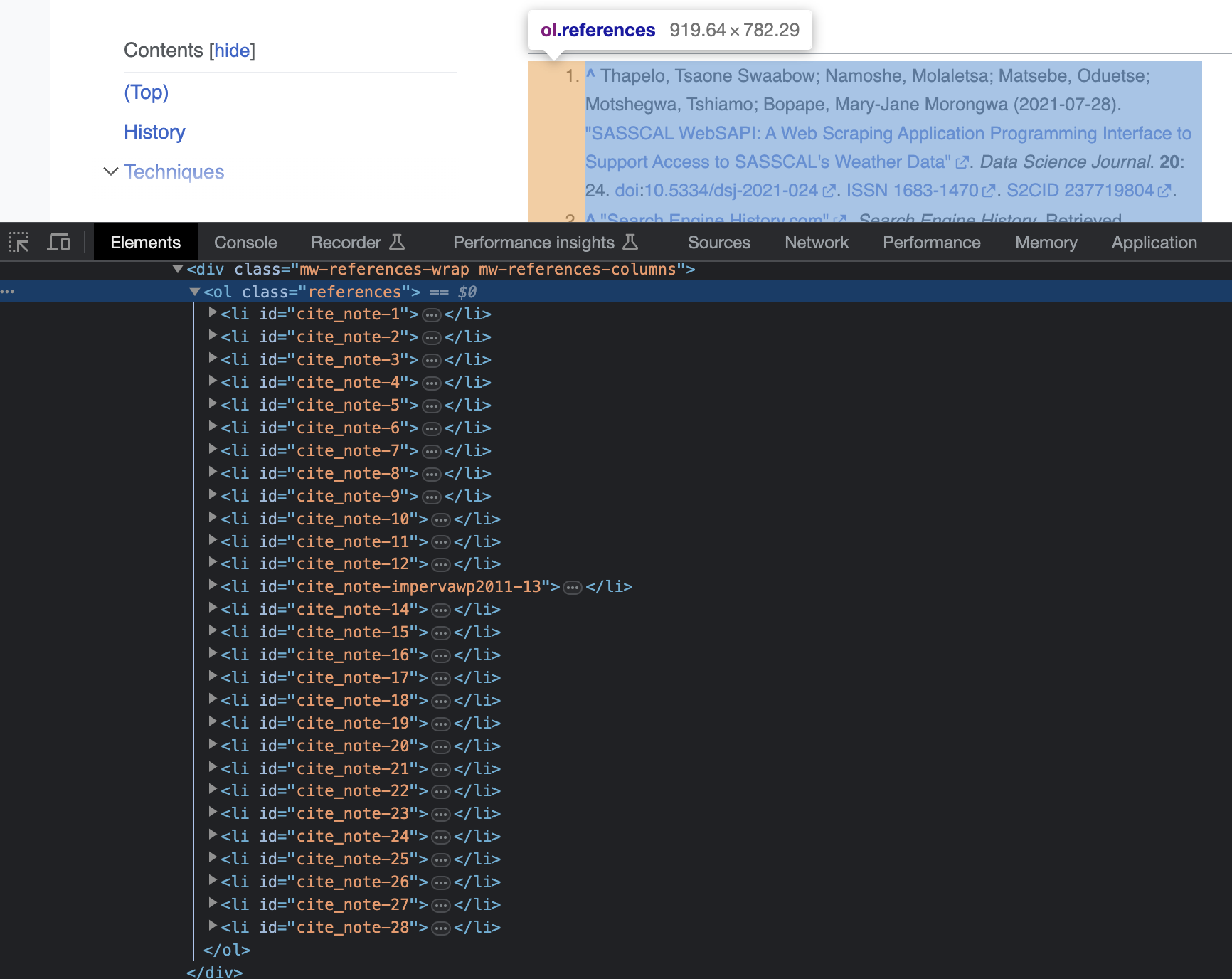Image resolution: width=1232 pixels, height=979 pixels.
Task: Click the hide link next to Contents
Action: point(232,51)
